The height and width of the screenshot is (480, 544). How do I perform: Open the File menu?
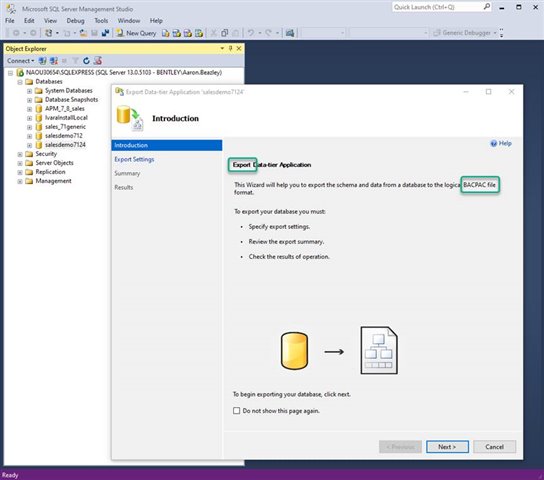click(x=10, y=20)
